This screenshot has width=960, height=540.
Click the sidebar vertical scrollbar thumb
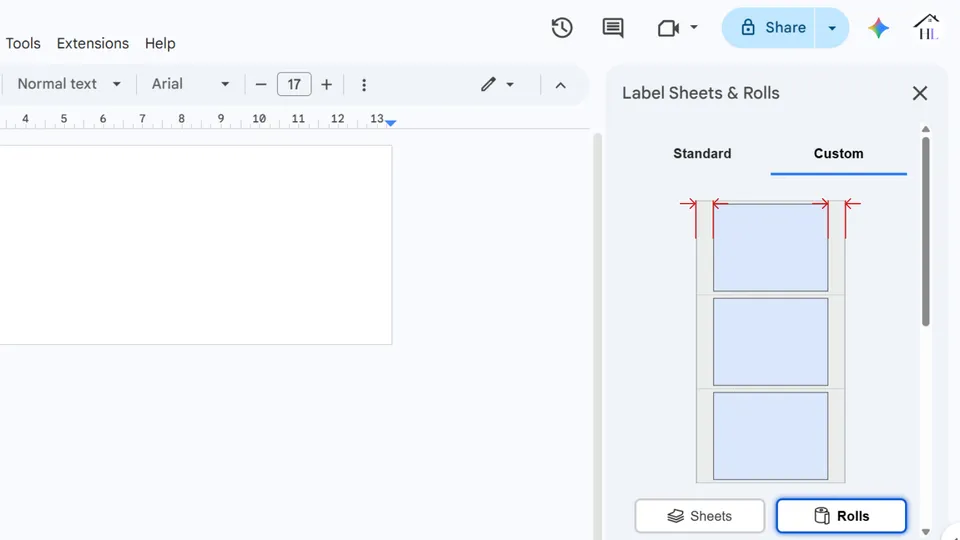pos(926,231)
